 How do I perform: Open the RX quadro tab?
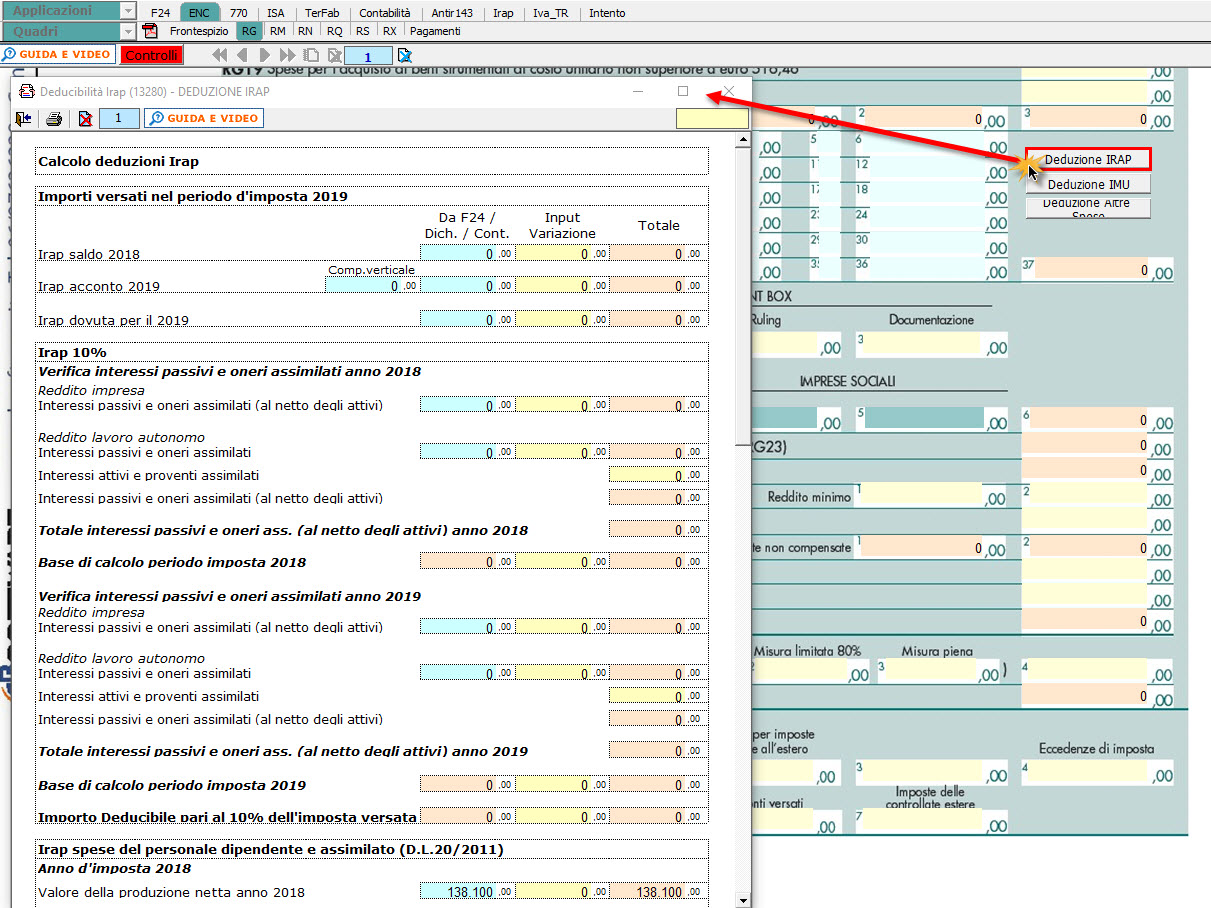click(389, 31)
